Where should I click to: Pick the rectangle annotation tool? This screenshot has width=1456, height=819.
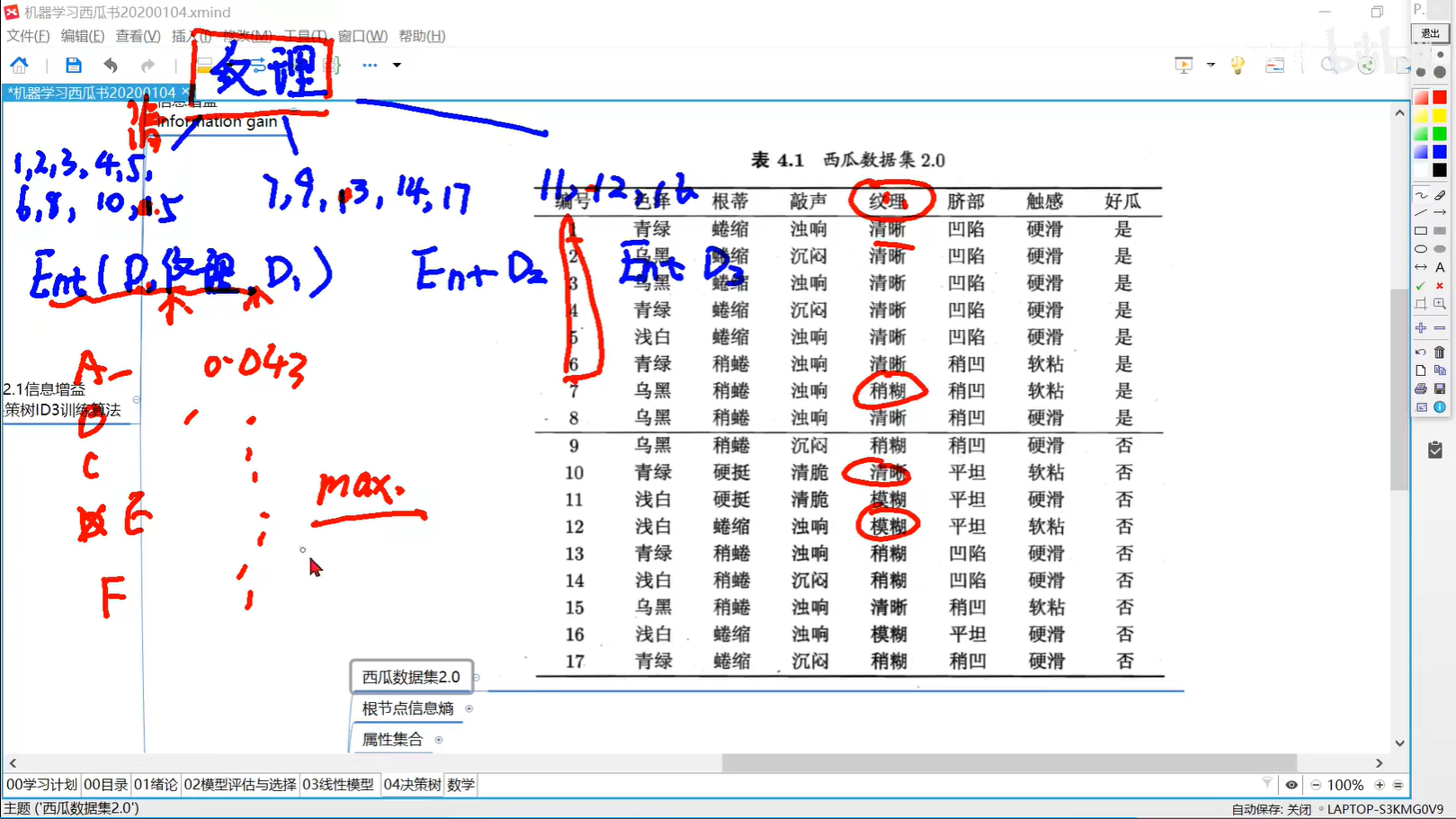click(1421, 230)
